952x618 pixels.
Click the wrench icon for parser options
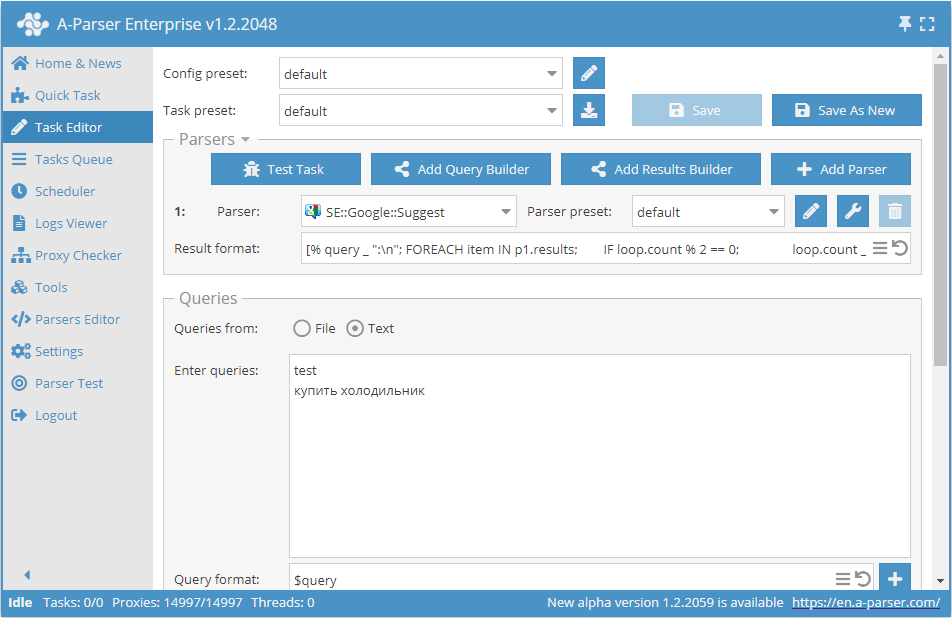coord(853,212)
